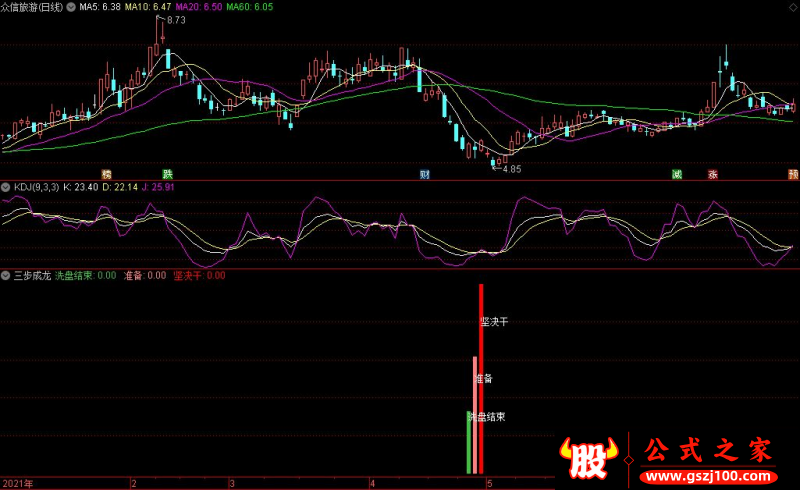800x490 pixels.
Task: Select the KDJ(9,3,3) indicator name
Action: pos(35,187)
